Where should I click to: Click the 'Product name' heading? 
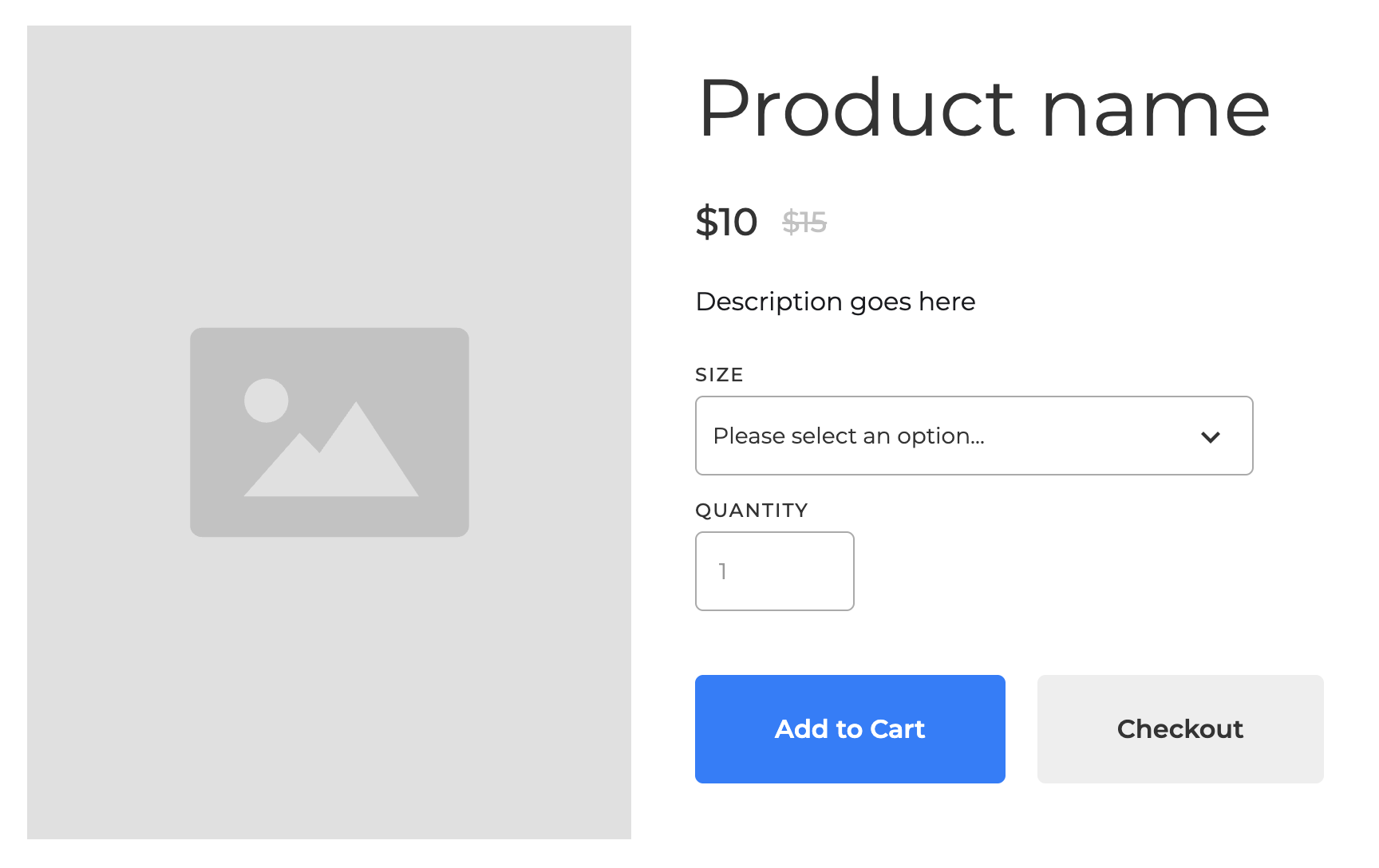[x=983, y=108]
